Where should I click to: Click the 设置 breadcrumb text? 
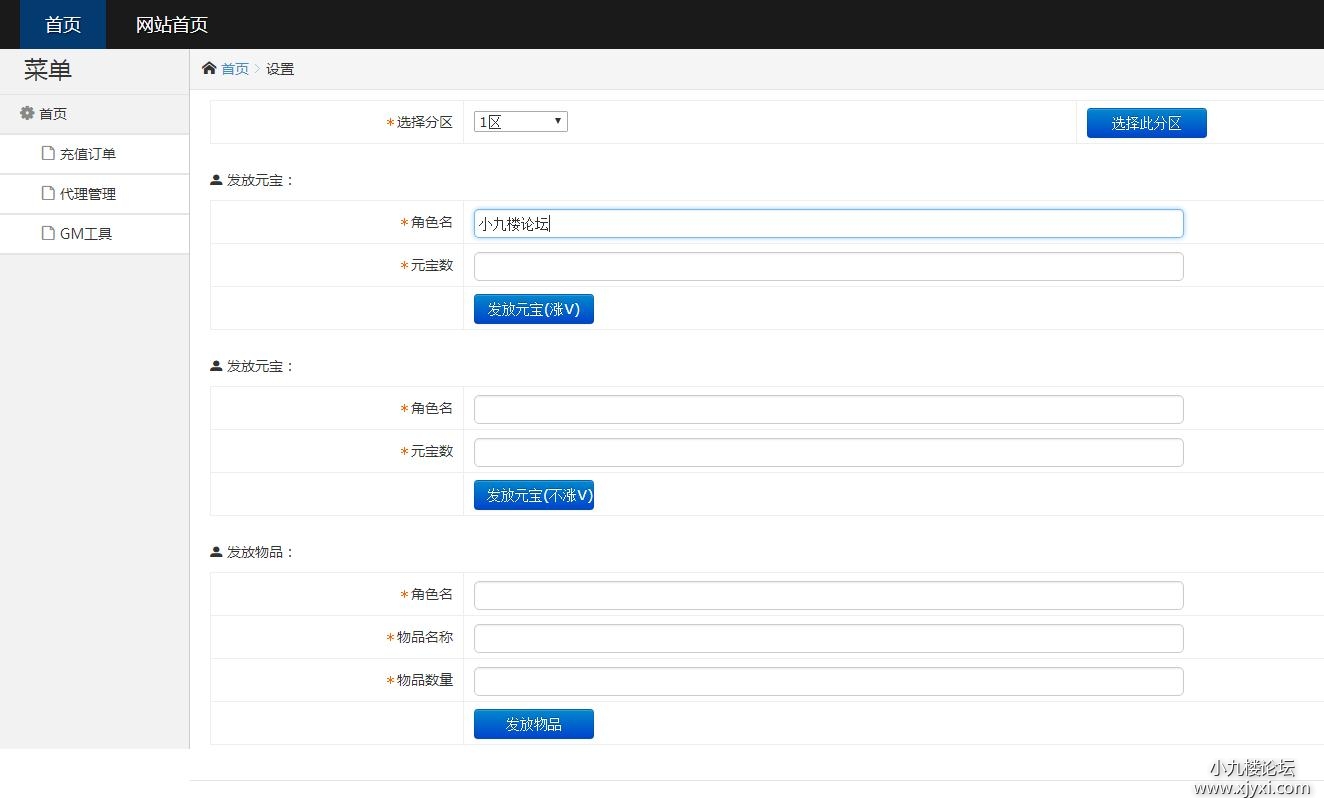280,69
